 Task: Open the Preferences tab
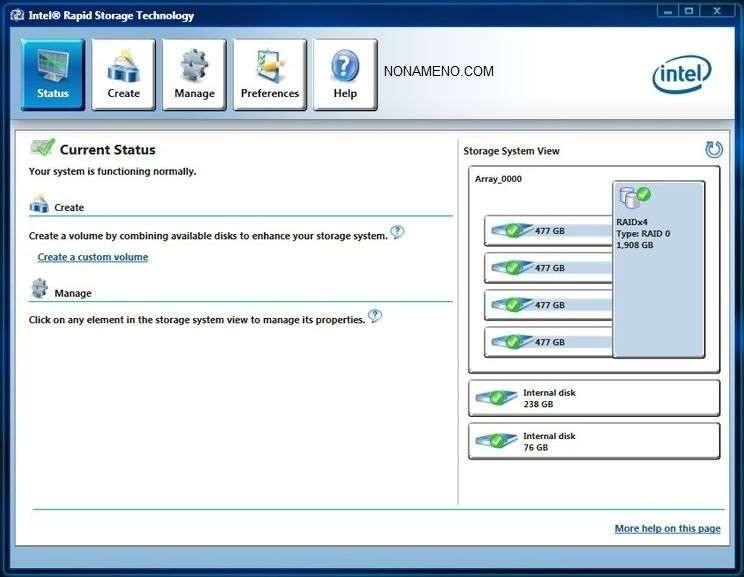[x=270, y=74]
